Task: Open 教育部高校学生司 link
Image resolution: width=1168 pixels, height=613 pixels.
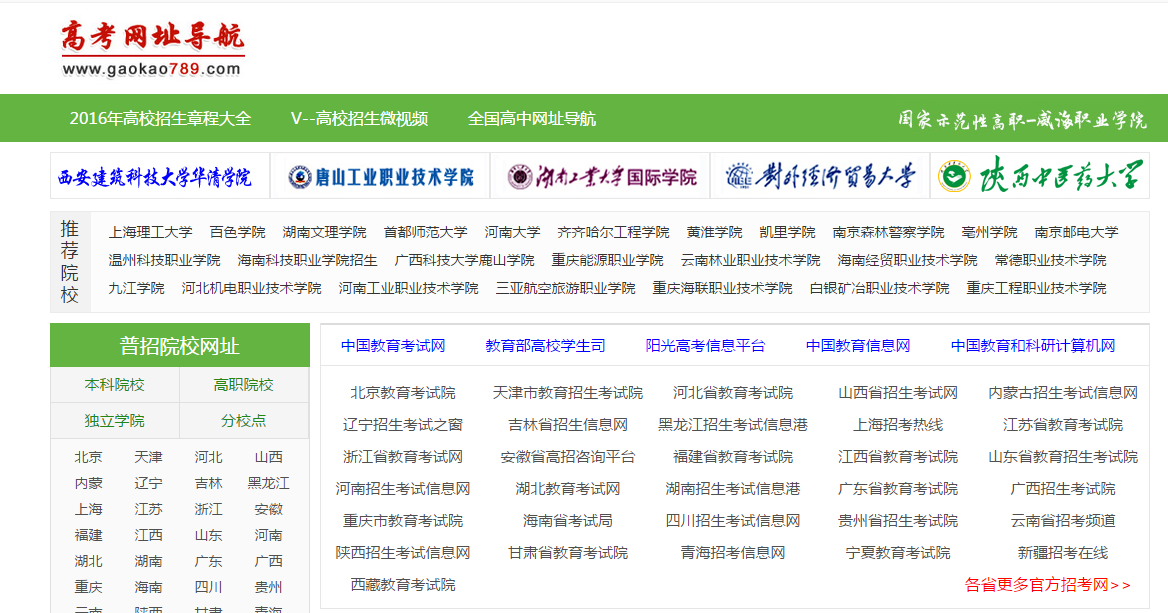Action: (x=545, y=346)
